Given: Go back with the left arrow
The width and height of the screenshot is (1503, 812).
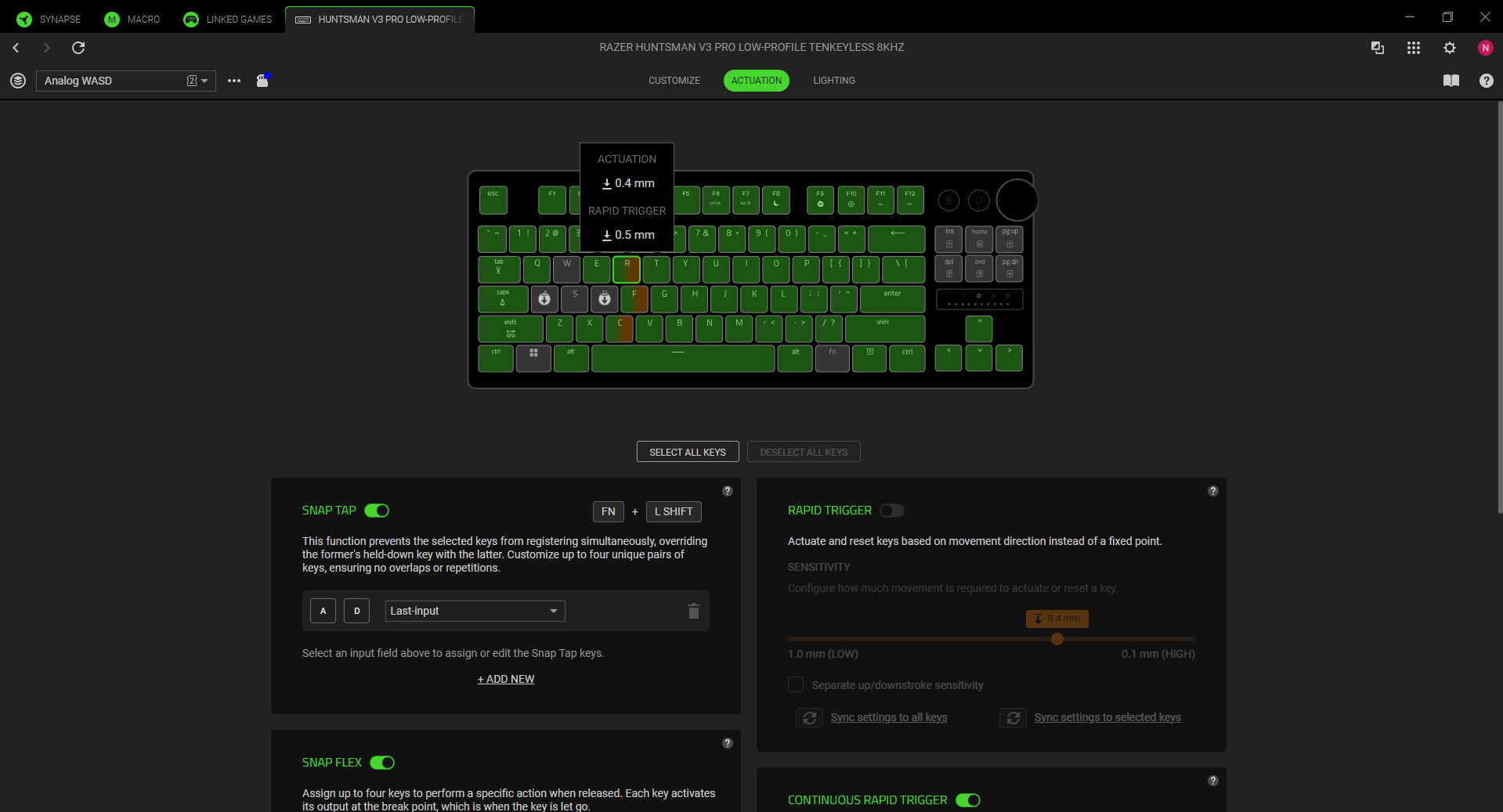Looking at the screenshot, I should coord(16,48).
